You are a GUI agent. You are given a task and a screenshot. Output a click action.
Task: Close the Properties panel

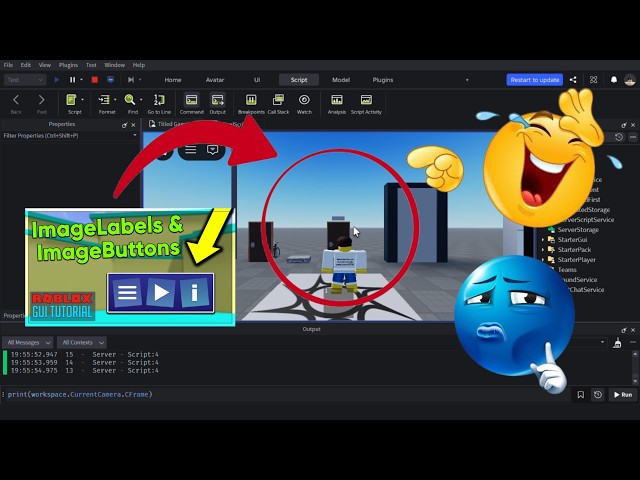click(133, 125)
